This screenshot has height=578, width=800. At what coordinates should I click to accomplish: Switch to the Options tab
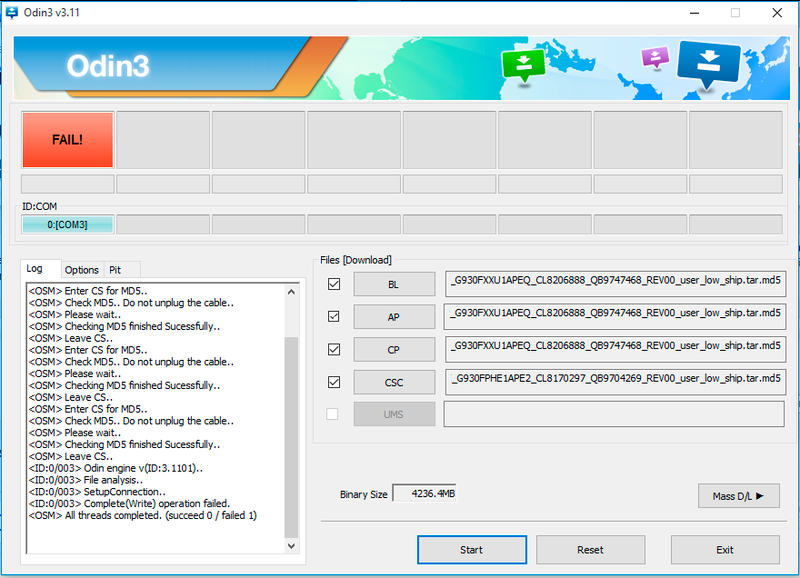click(x=82, y=270)
